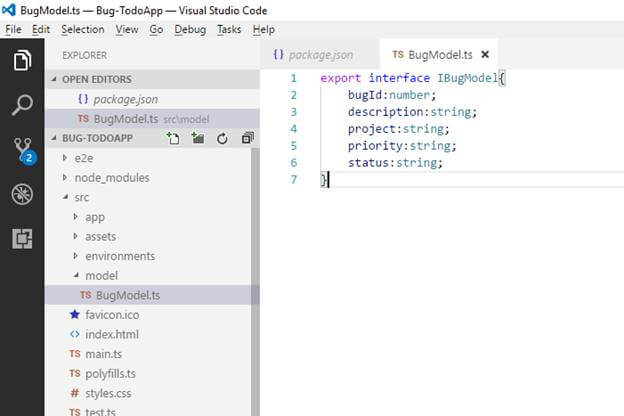Close the BugModel.ts editor tab
The width and height of the screenshot is (624, 416).
pyautogui.click(x=485, y=55)
